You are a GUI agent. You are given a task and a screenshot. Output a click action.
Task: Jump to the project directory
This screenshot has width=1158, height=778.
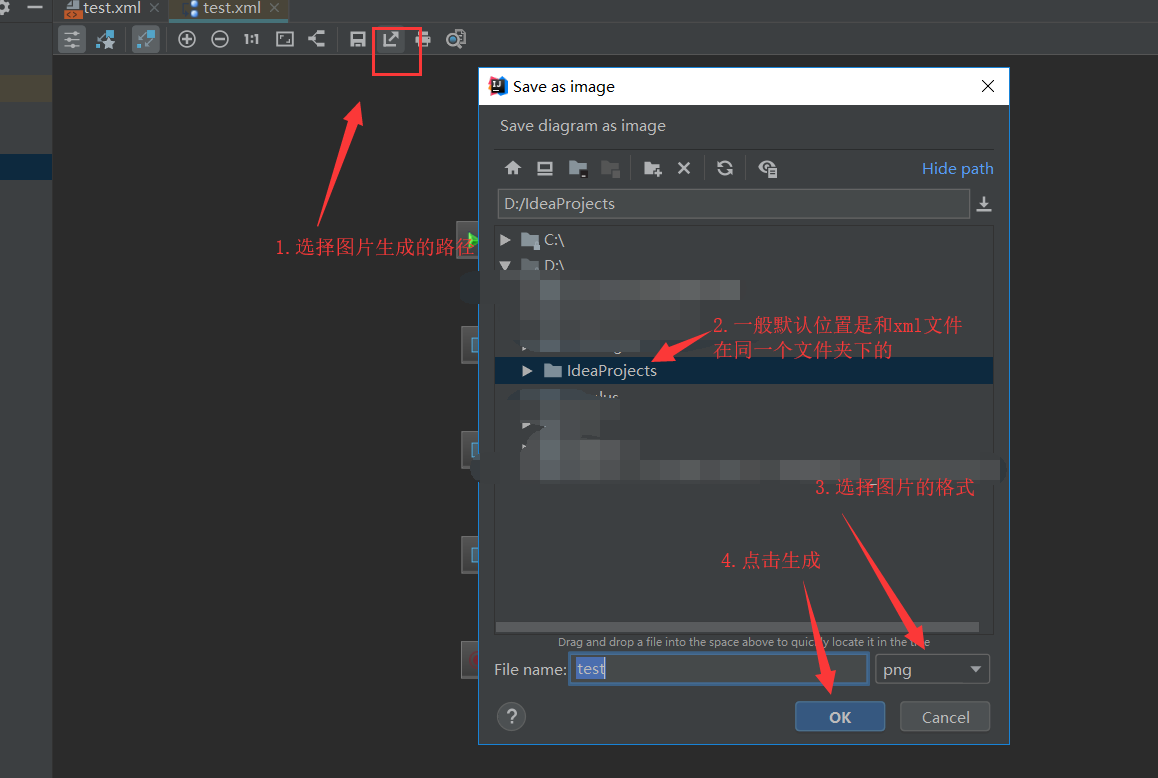(578, 168)
